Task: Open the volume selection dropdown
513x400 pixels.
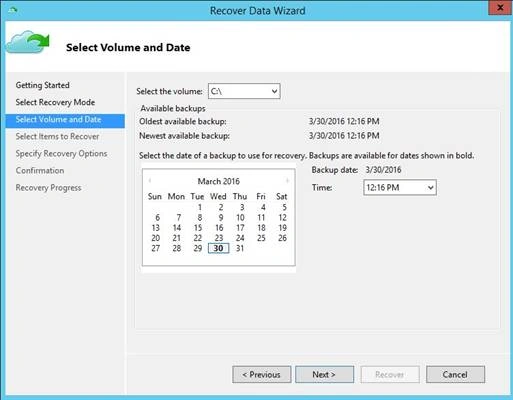Action: pyautogui.click(x=244, y=91)
